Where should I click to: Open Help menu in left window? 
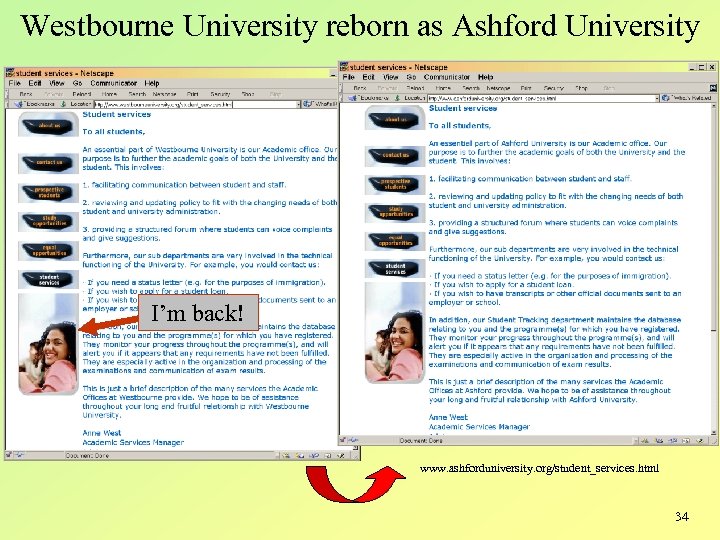click(x=152, y=83)
